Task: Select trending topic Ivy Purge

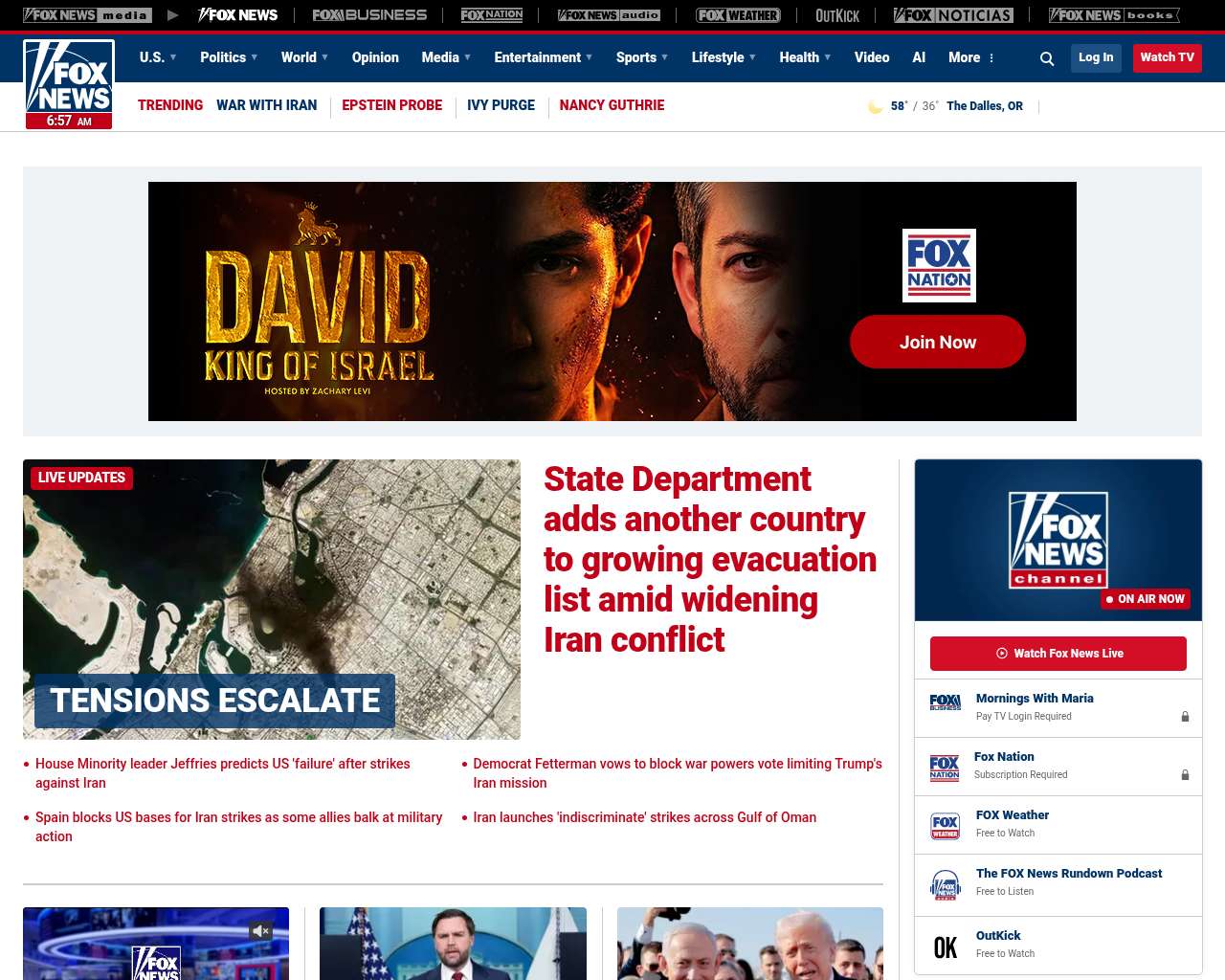Action: (x=501, y=105)
